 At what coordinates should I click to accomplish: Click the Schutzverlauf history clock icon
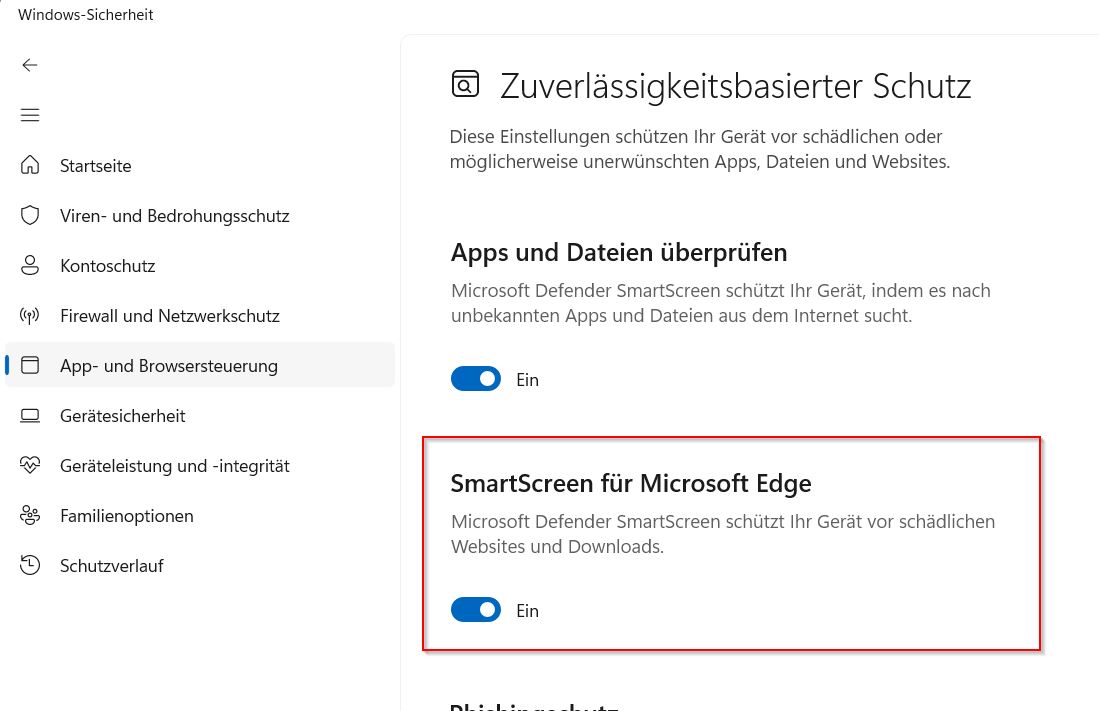click(x=30, y=565)
